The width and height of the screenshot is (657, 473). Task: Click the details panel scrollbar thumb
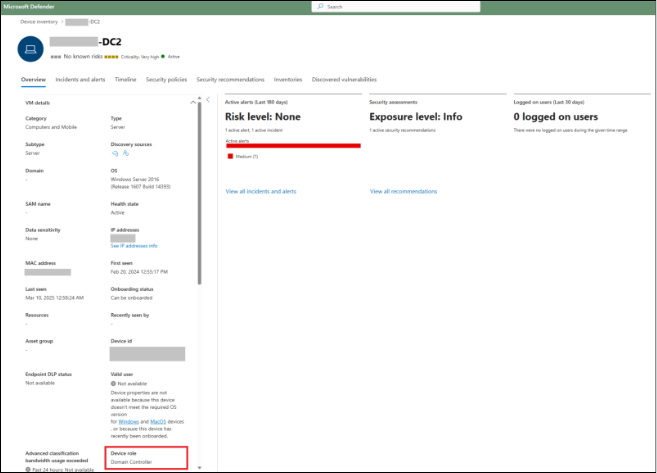click(x=199, y=193)
